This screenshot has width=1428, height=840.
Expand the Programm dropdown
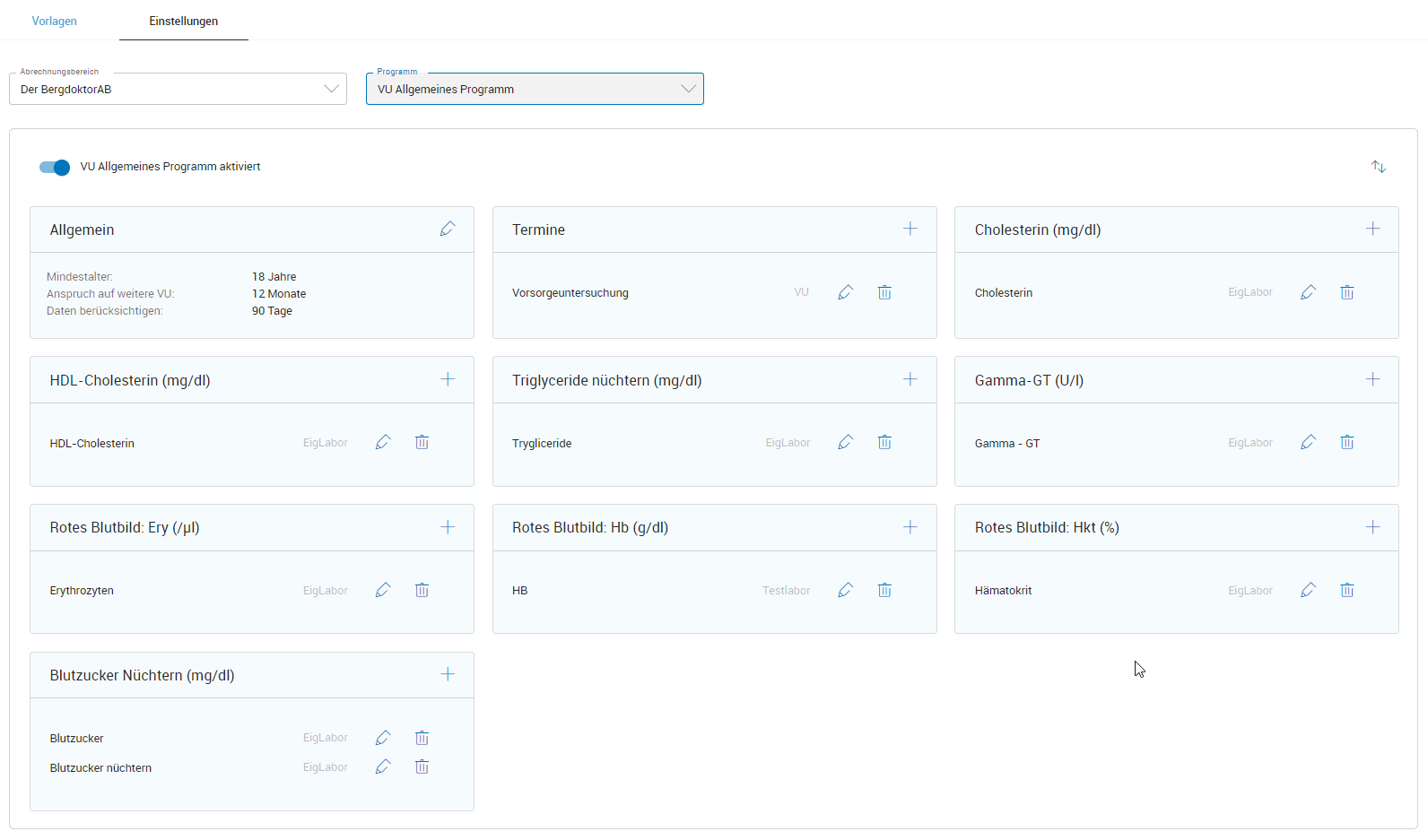coord(535,89)
